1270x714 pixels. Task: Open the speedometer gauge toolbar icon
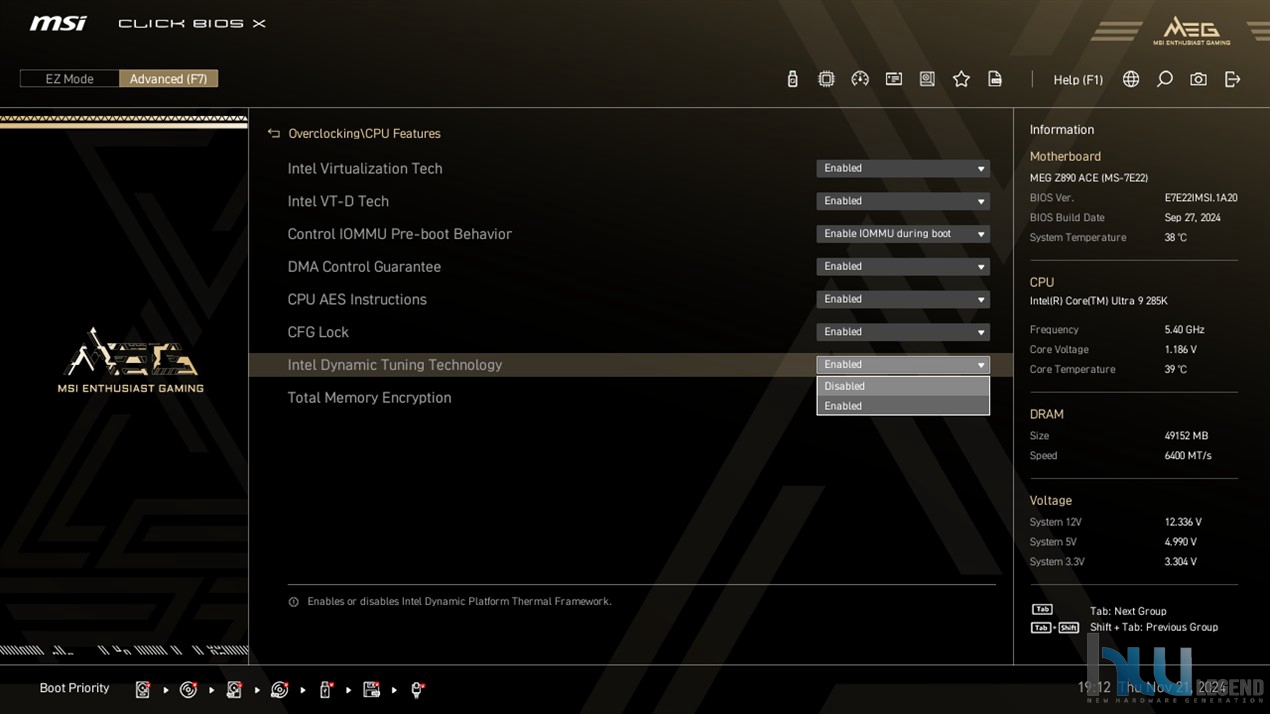(860, 79)
